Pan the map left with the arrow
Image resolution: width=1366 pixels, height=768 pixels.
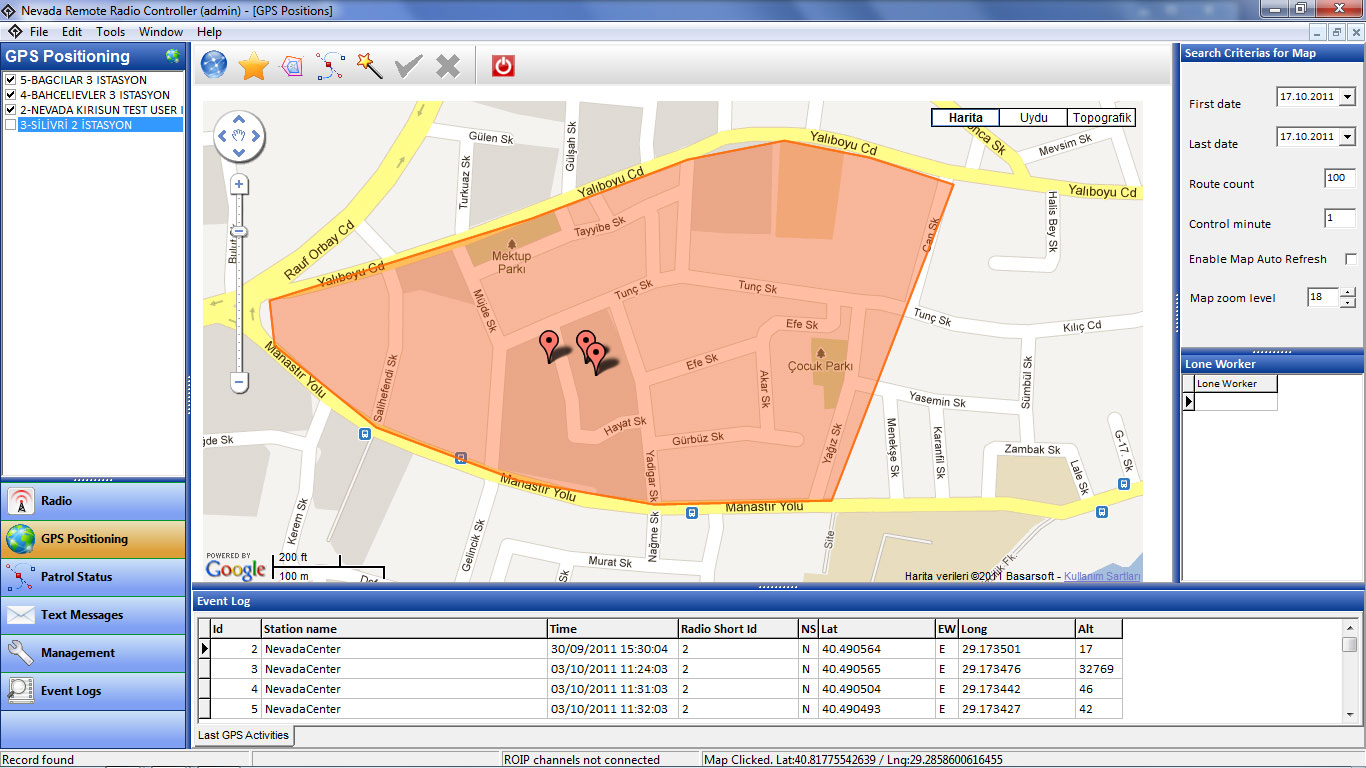222,136
